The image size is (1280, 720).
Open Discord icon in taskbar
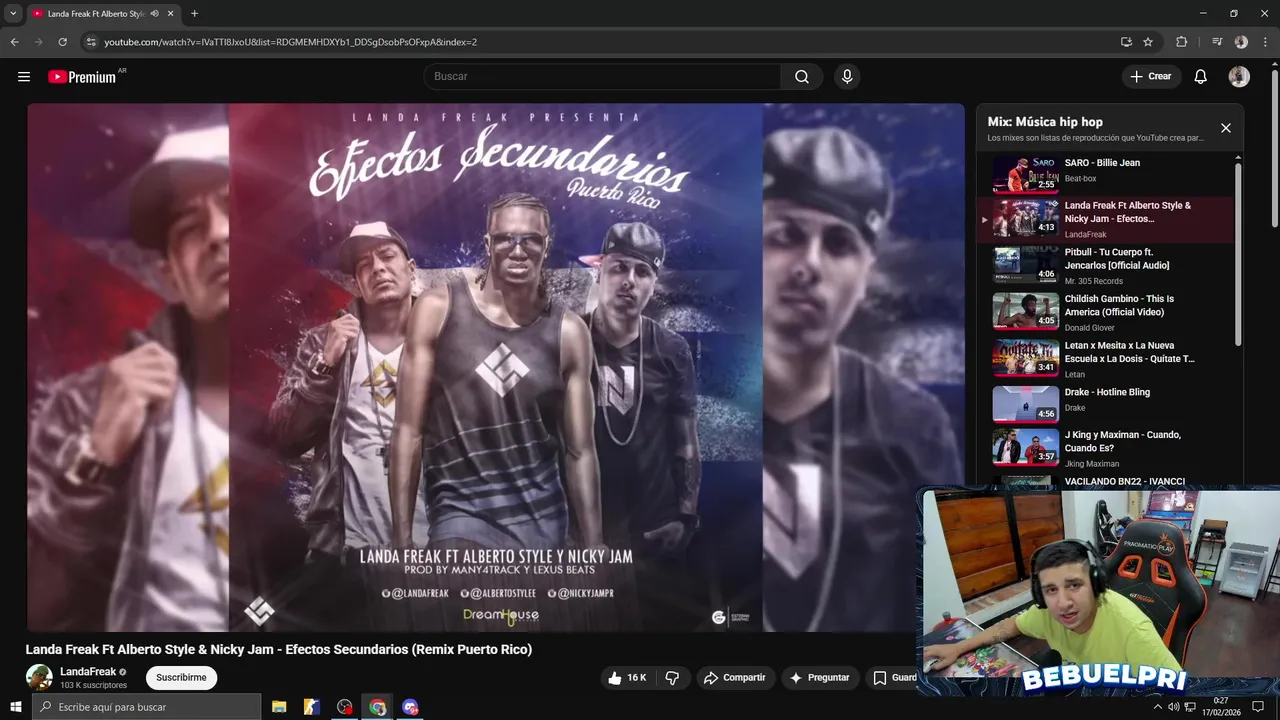[x=410, y=707]
